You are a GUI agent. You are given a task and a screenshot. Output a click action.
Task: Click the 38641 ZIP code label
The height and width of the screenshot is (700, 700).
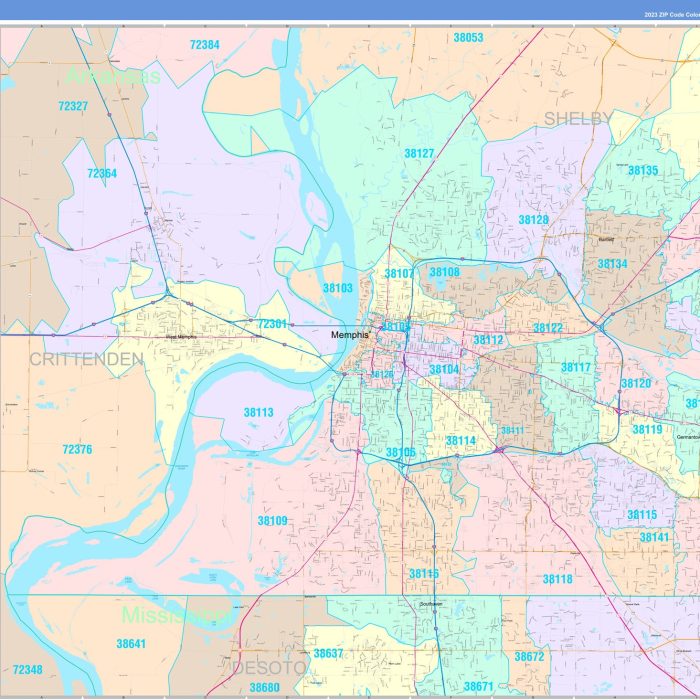tap(131, 644)
